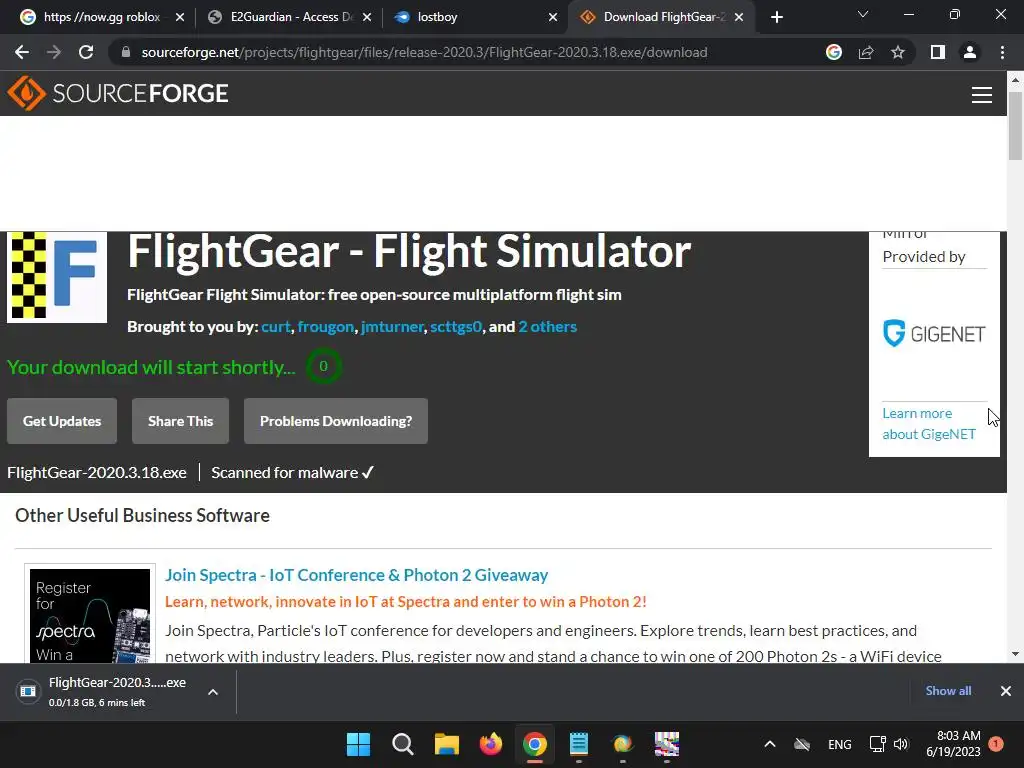Close the Download FlightGear tab
Screen dimensions: 1024x768
(739, 17)
